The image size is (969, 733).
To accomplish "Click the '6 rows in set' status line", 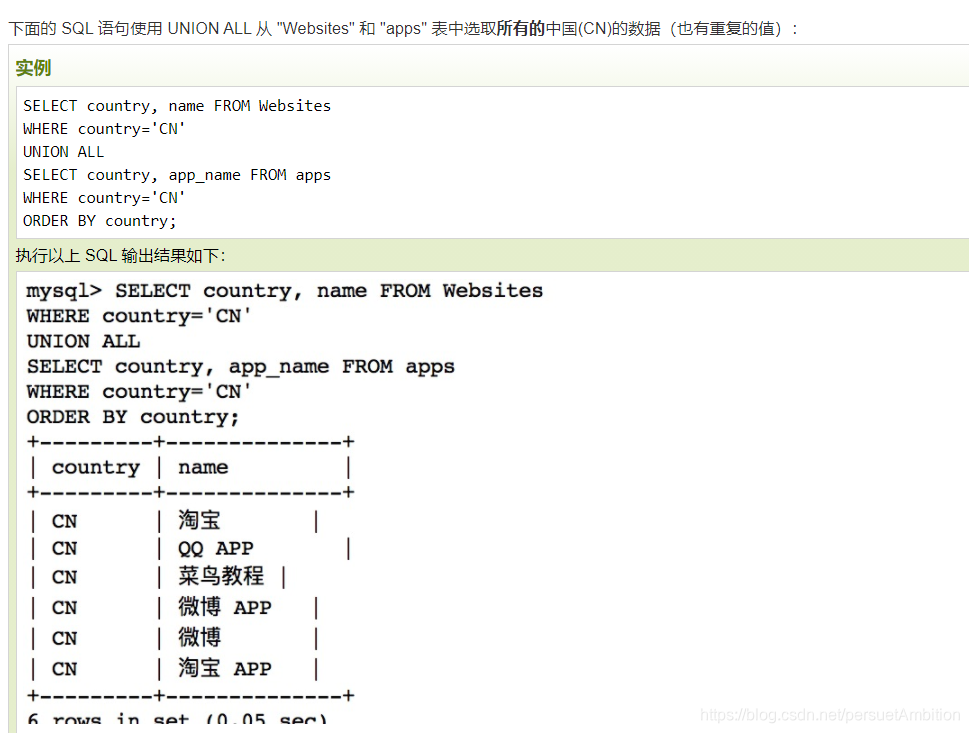I will coord(177,720).
